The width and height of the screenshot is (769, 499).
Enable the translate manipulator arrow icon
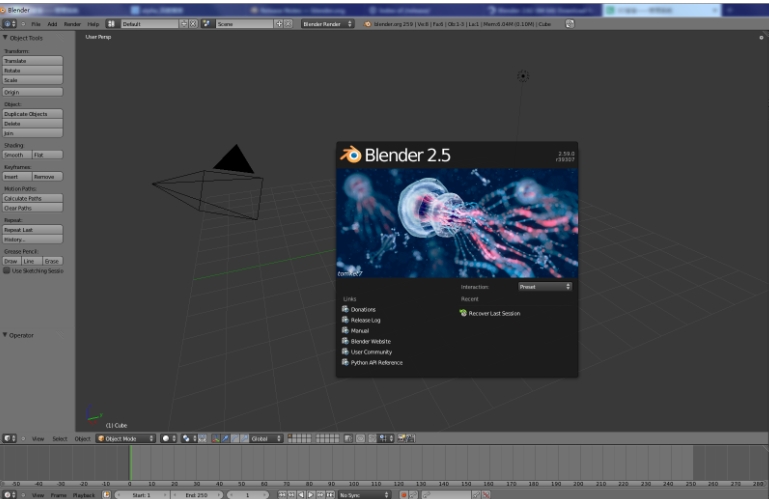pos(225,438)
